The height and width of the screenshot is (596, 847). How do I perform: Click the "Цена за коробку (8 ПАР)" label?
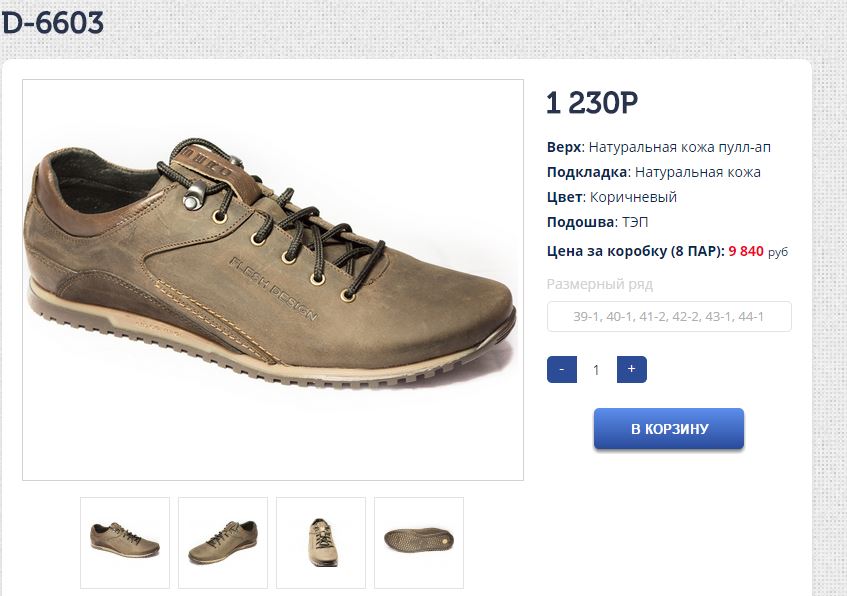(x=635, y=251)
